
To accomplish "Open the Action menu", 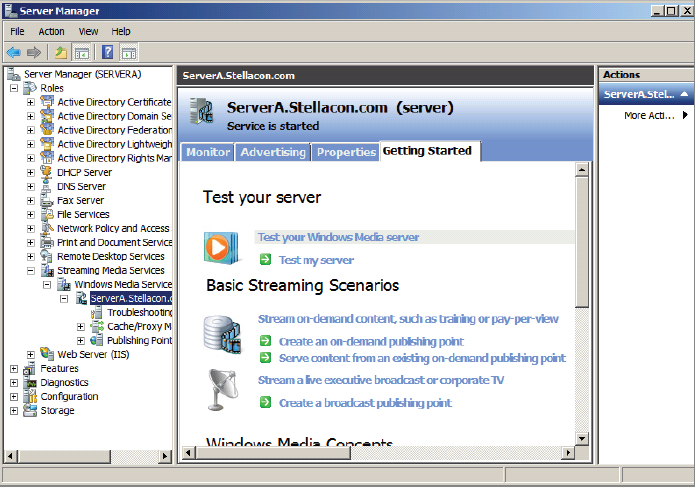I will (51, 31).
